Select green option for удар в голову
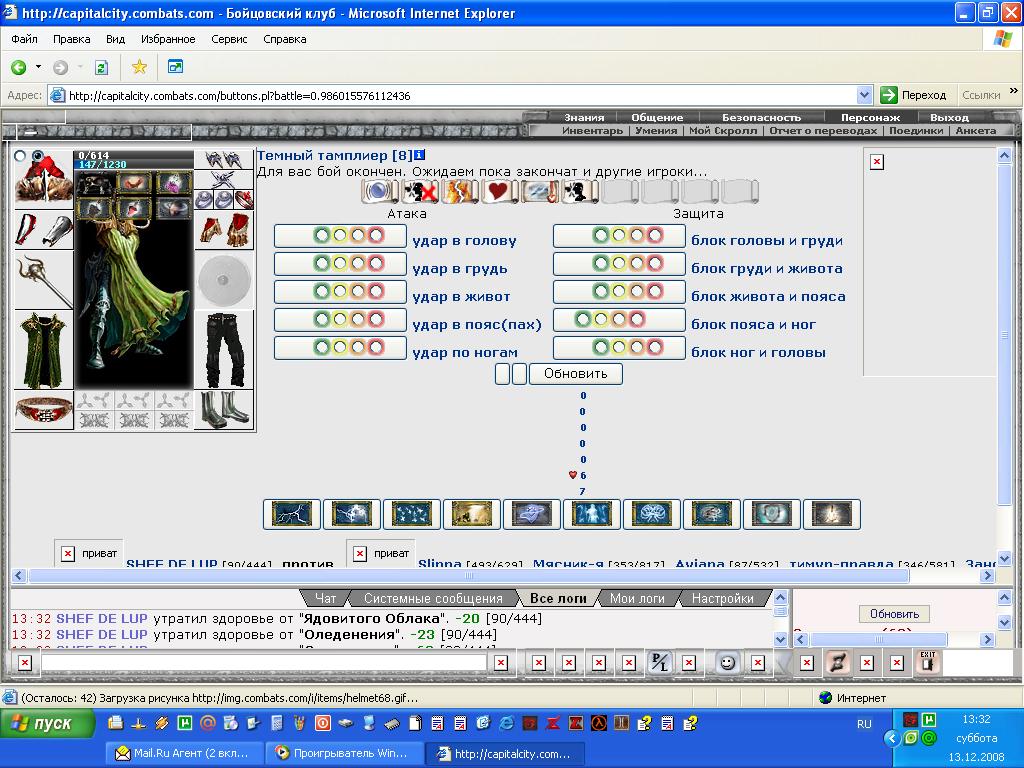This screenshot has width=1024, height=768. [321, 235]
